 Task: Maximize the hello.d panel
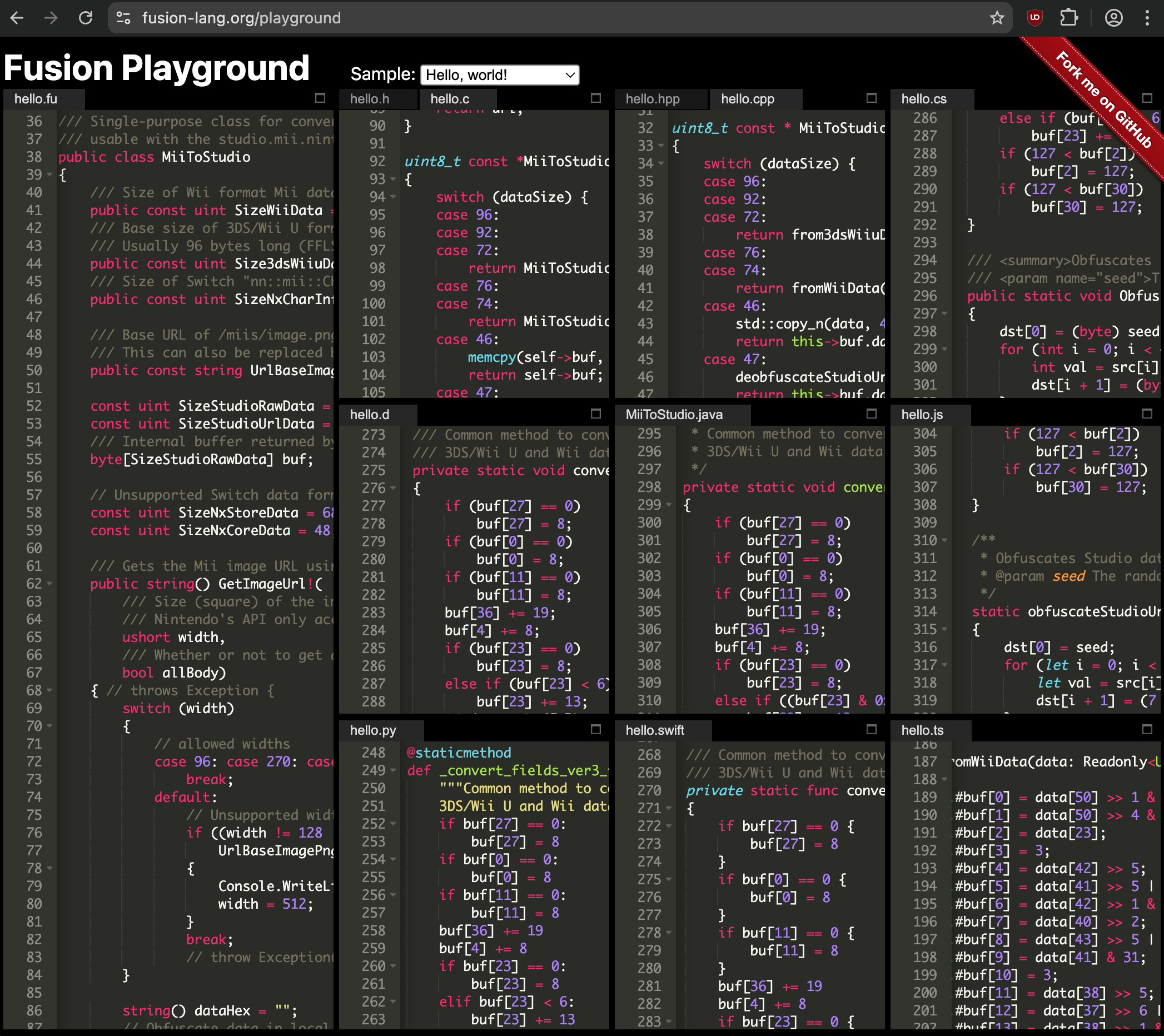[596, 414]
